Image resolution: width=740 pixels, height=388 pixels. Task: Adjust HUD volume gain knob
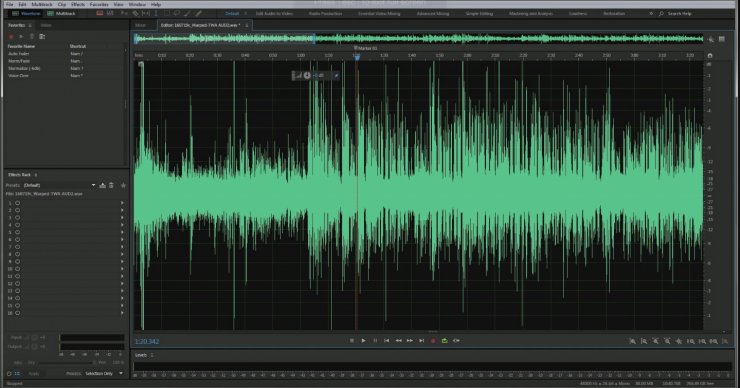tap(307, 76)
